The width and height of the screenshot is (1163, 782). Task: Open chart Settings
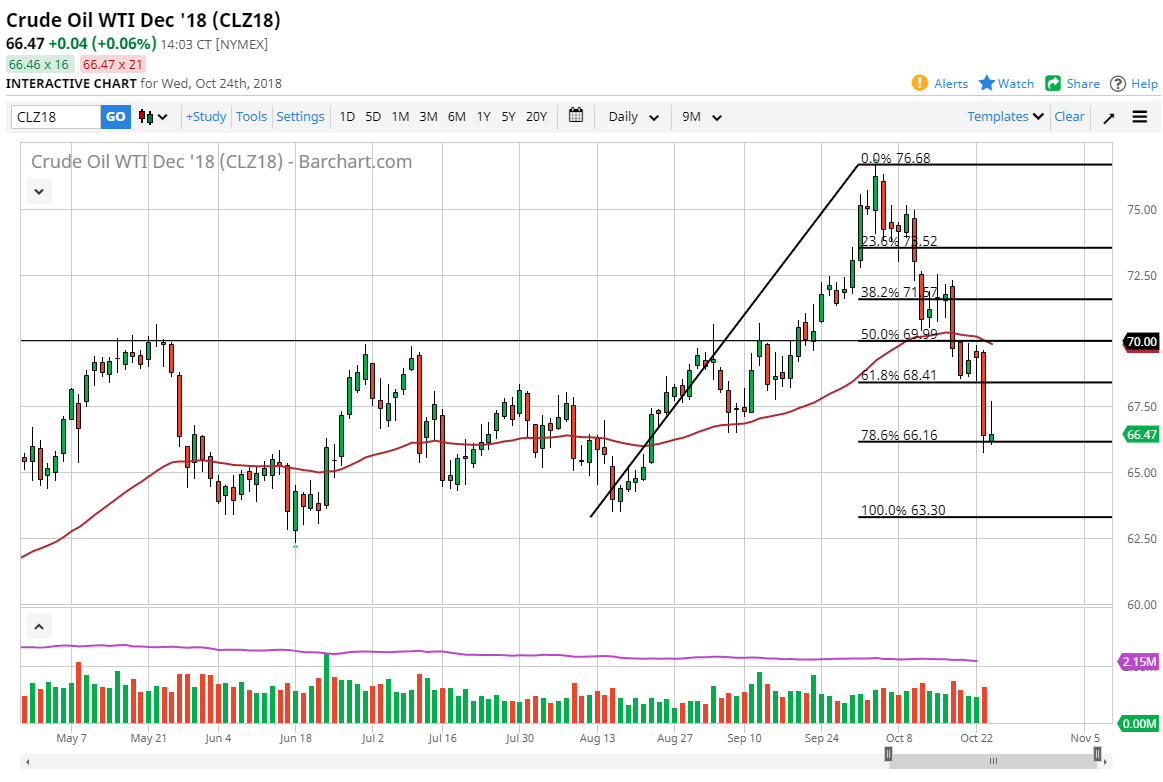[300, 116]
